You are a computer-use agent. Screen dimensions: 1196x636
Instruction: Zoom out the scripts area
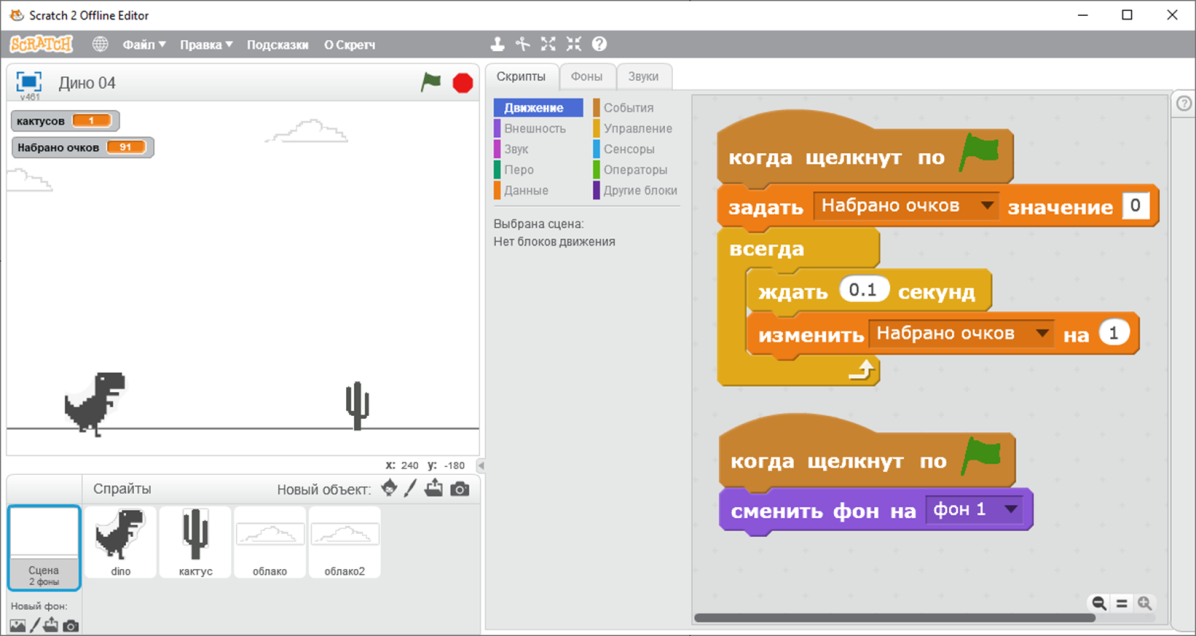pyautogui.click(x=1099, y=603)
